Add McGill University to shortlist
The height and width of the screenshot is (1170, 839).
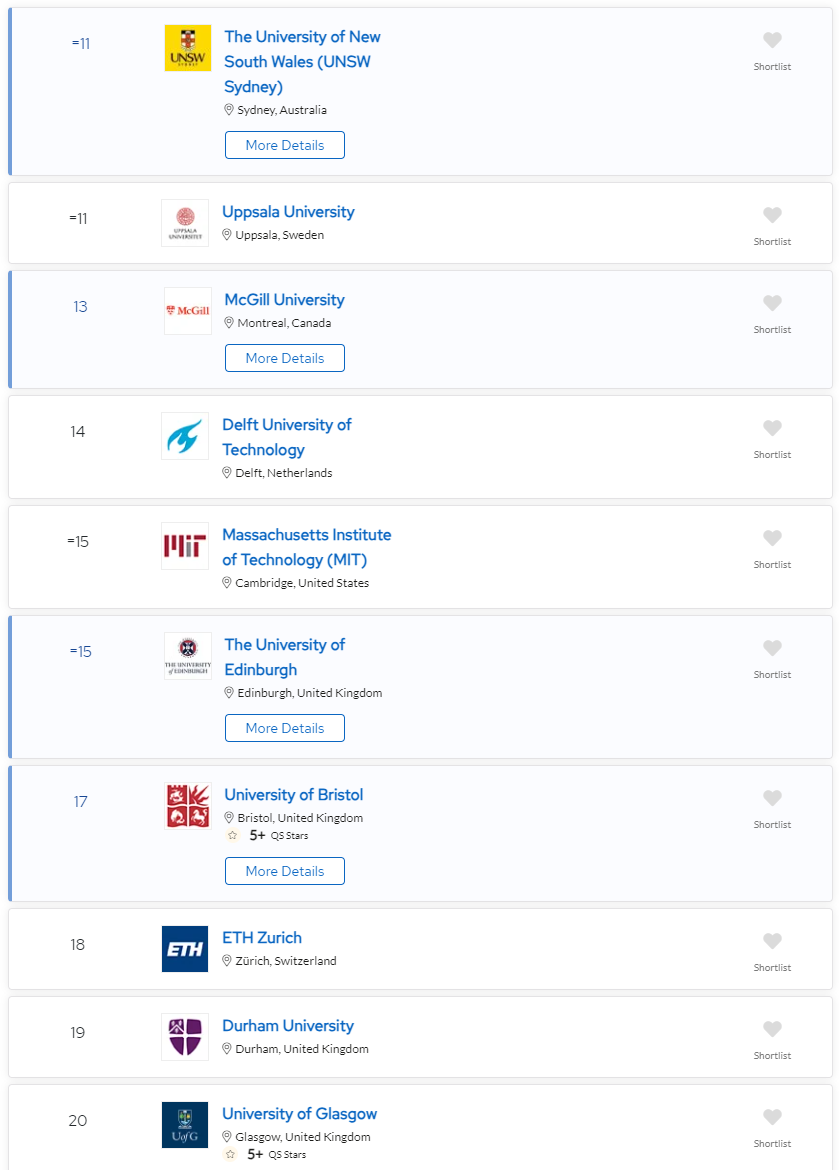[772, 304]
